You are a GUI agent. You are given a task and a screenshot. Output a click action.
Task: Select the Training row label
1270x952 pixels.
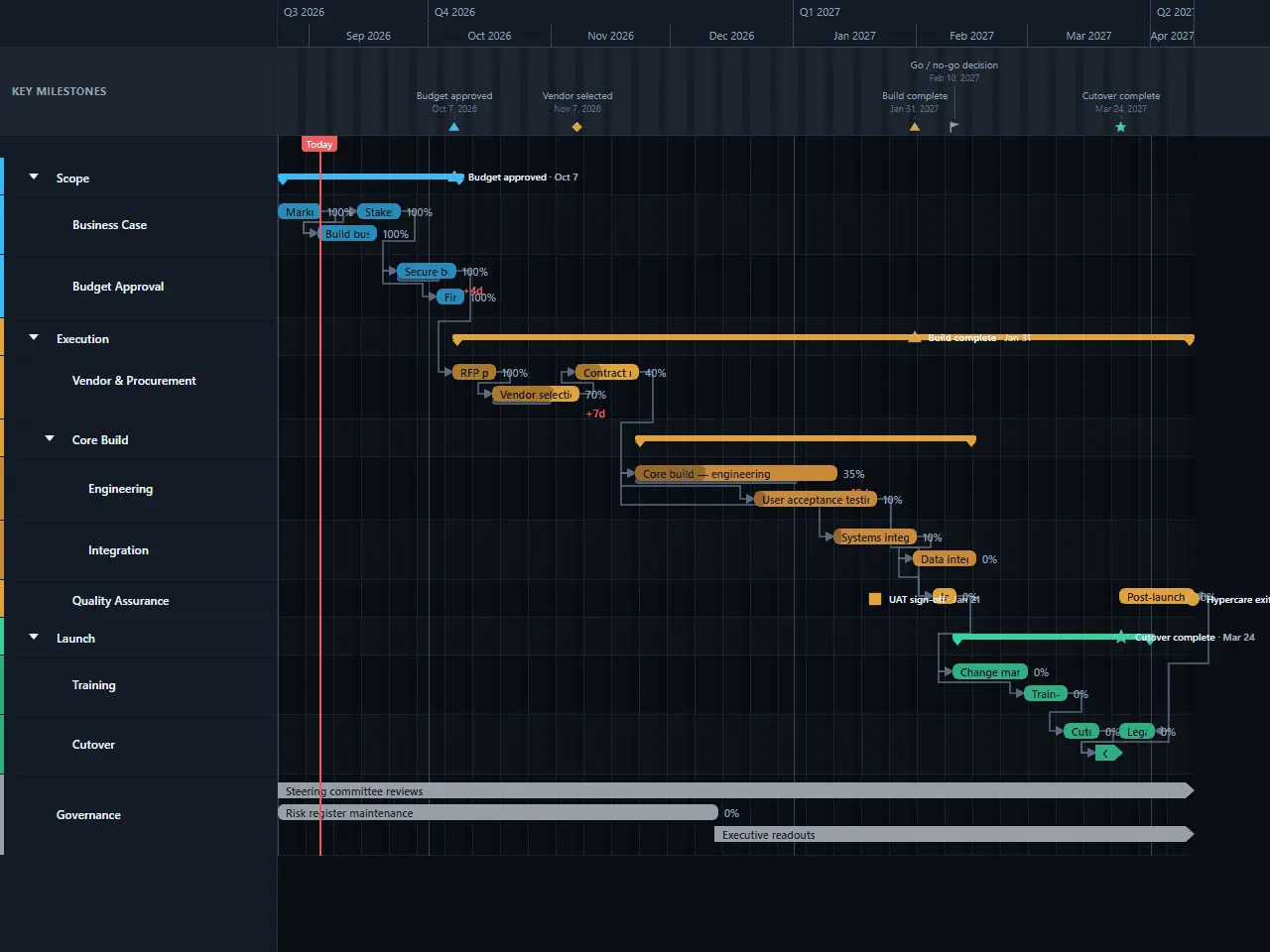[x=93, y=685]
